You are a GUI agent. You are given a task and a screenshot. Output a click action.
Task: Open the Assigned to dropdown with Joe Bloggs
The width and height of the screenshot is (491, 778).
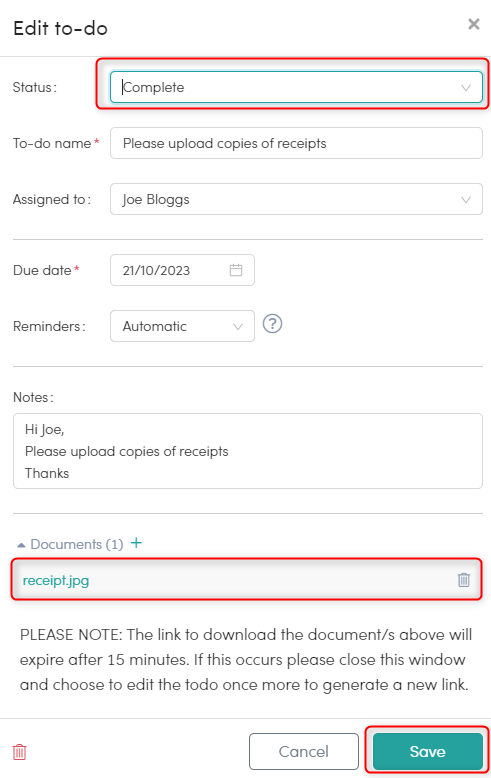[x=296, y=199]
